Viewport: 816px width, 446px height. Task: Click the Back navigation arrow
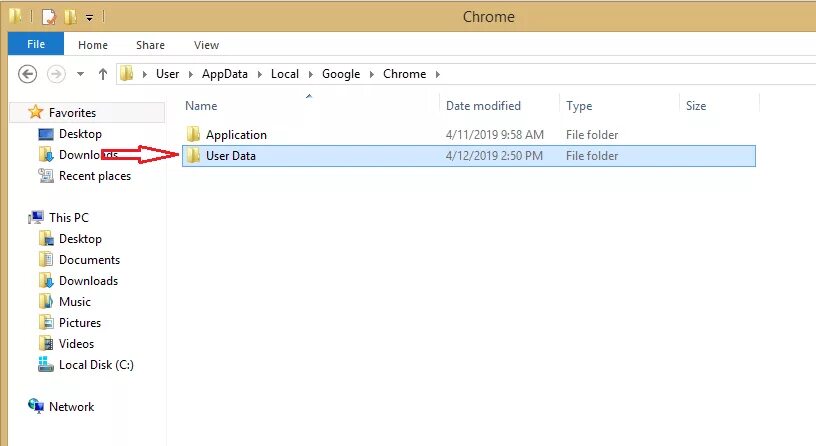28,74
